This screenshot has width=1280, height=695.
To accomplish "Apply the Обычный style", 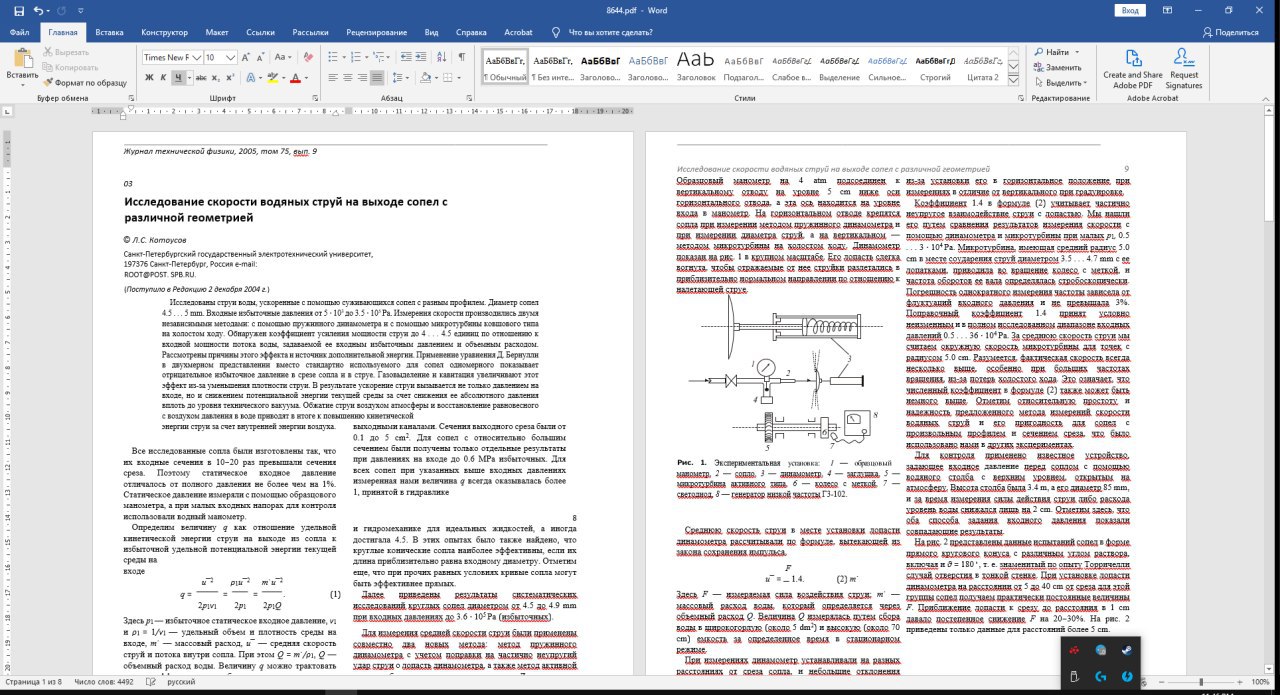I will [506, 66].
